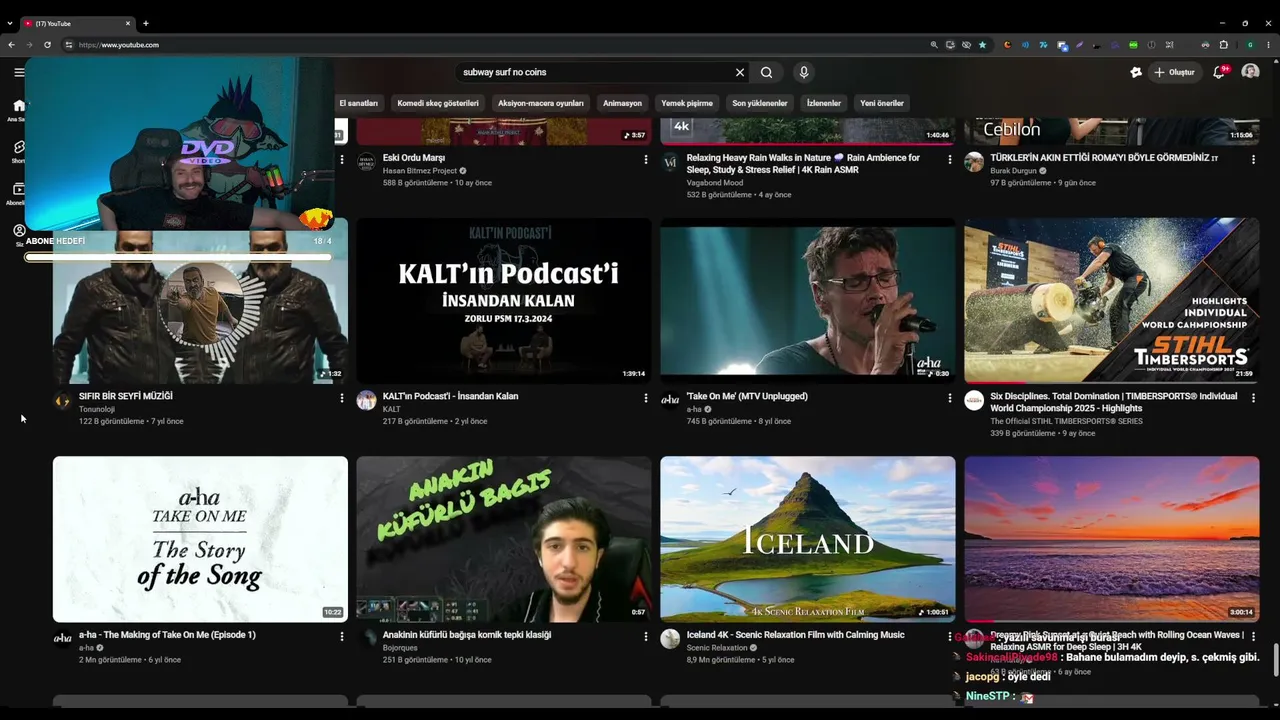
Task: Clear the search box with the X
Action: pos(740,72)
